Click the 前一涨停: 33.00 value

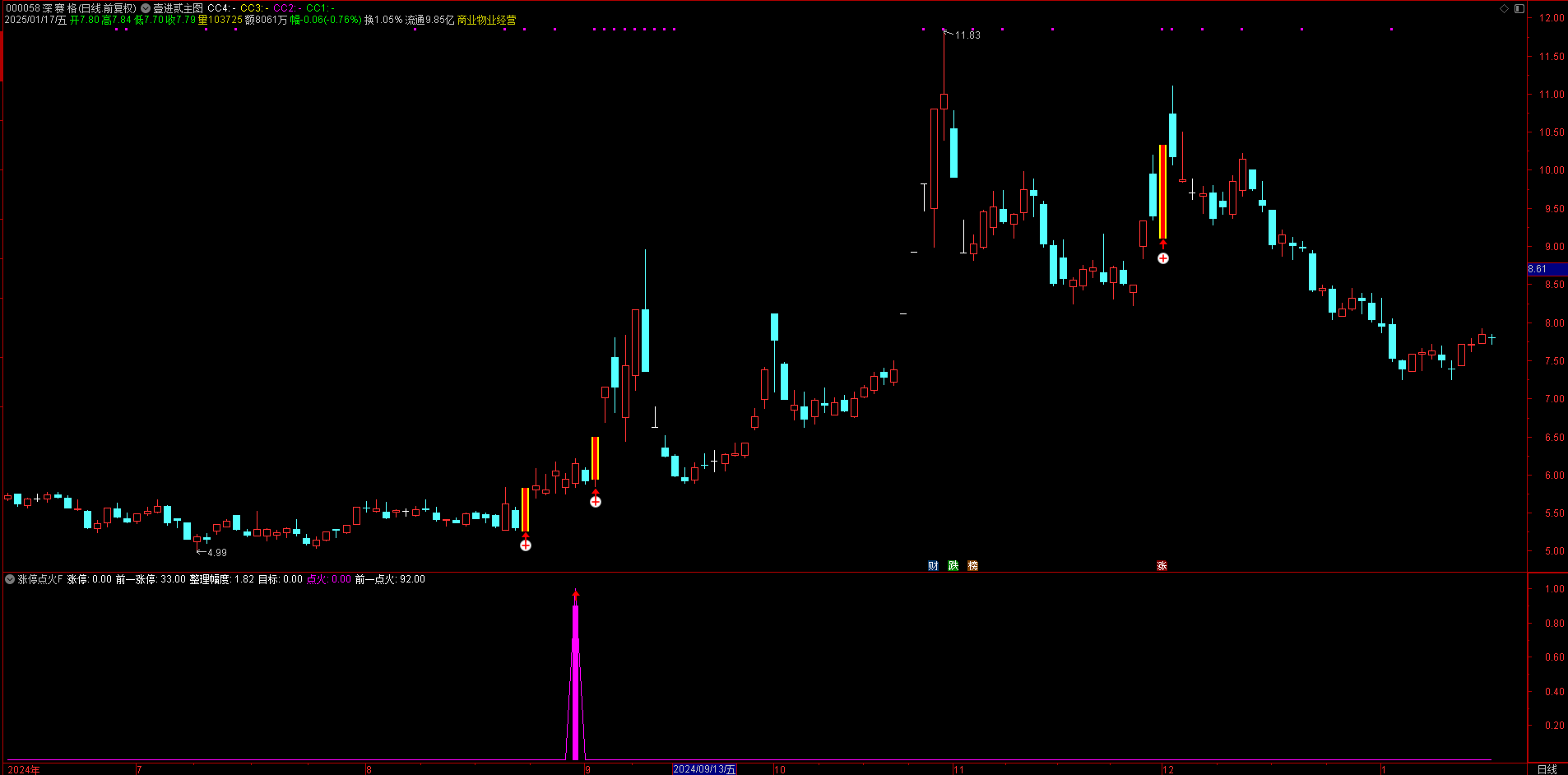pos(151,579)
